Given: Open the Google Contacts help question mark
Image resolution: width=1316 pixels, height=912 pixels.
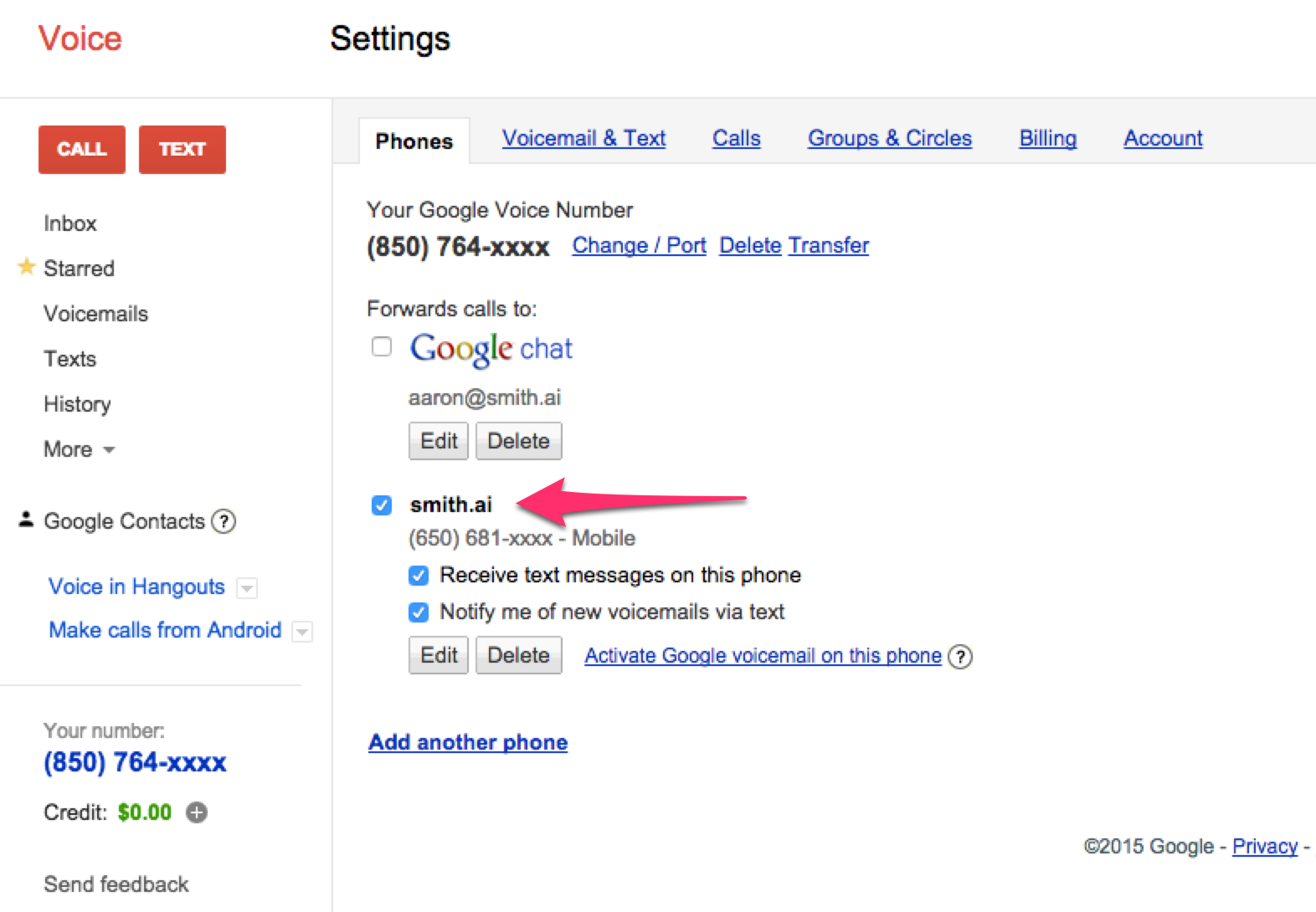Looking at the screenshot, I should point(224,521).
